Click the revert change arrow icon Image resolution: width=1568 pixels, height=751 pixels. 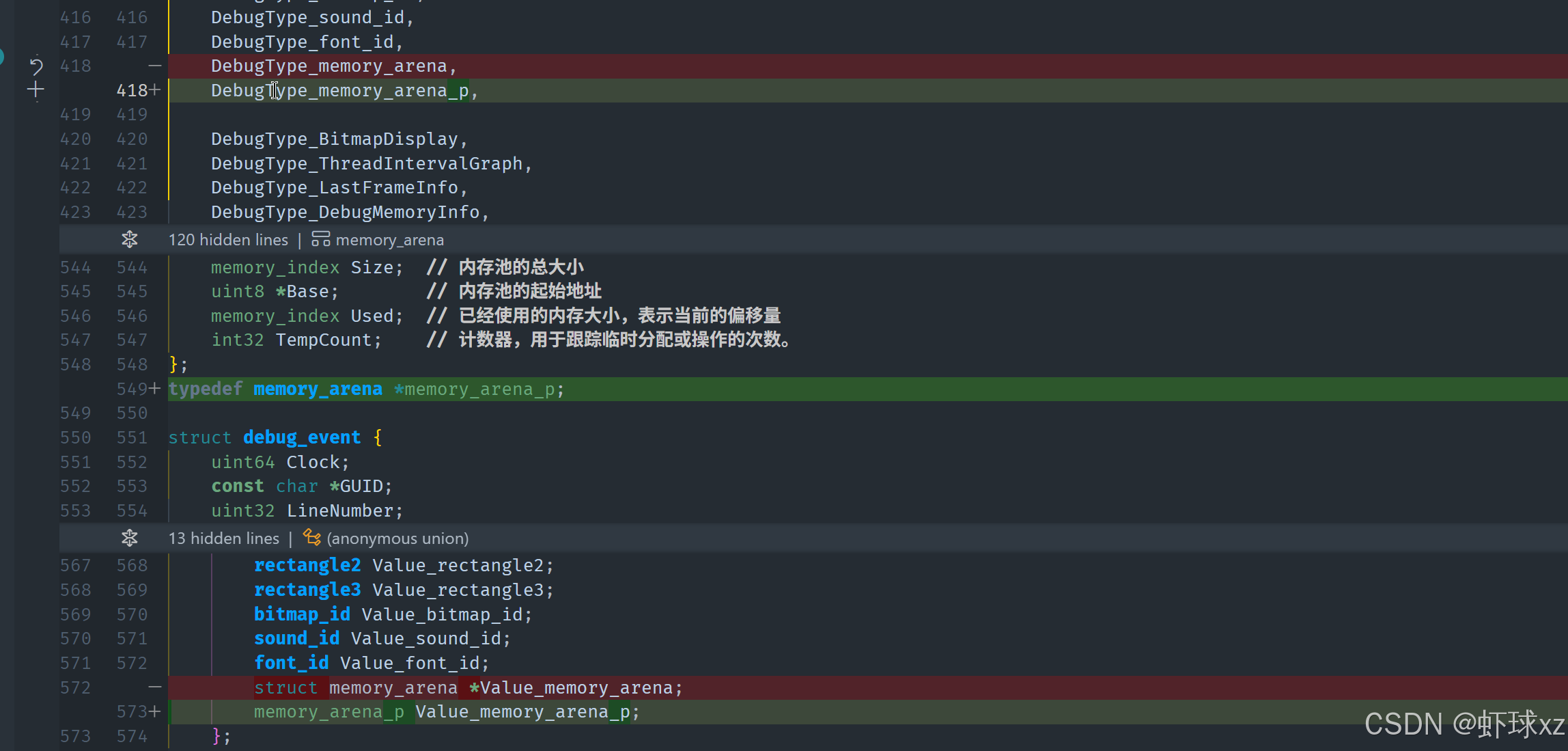[x=36, y=66]
